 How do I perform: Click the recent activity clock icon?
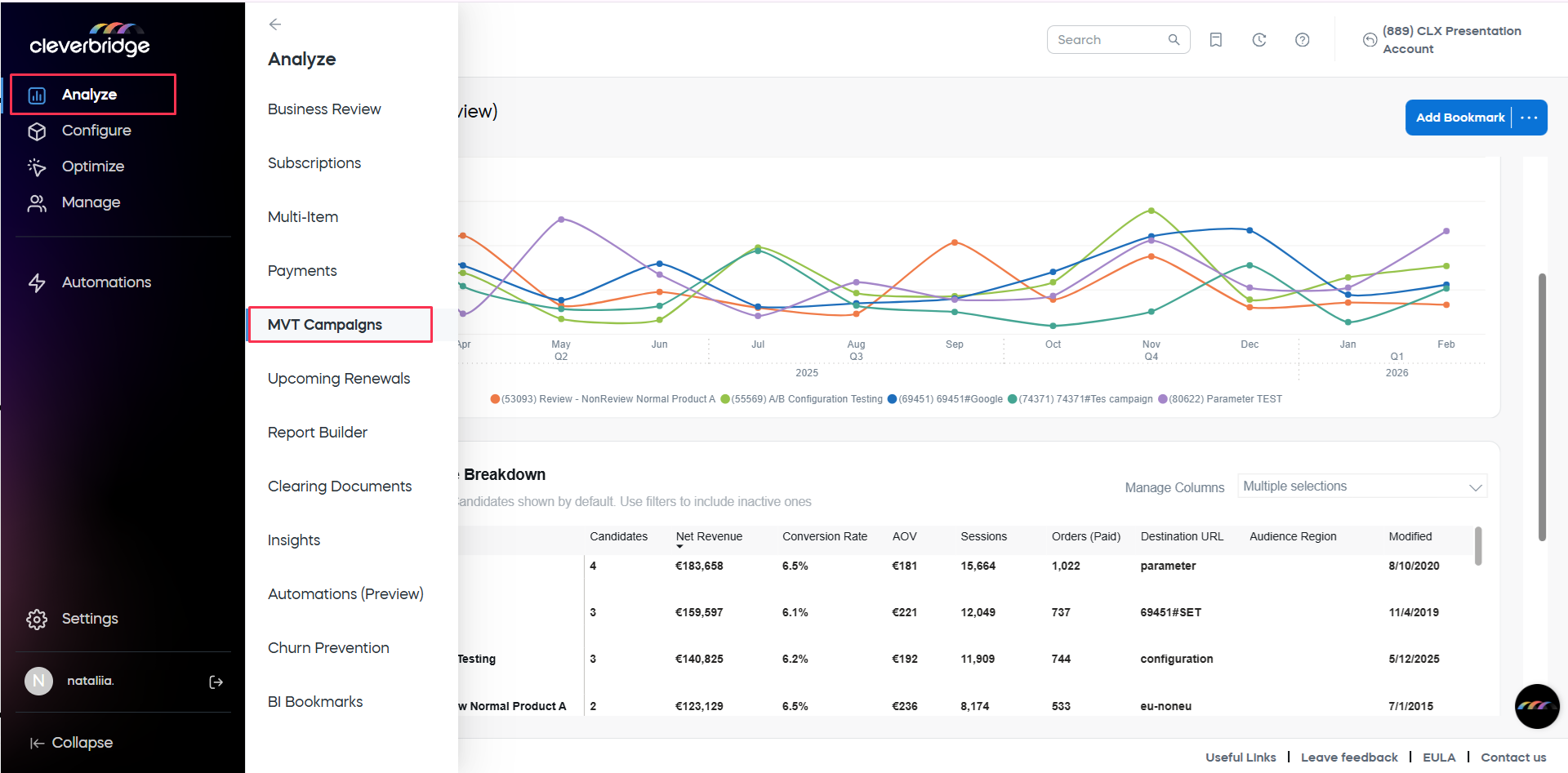tap(1259, 39)
